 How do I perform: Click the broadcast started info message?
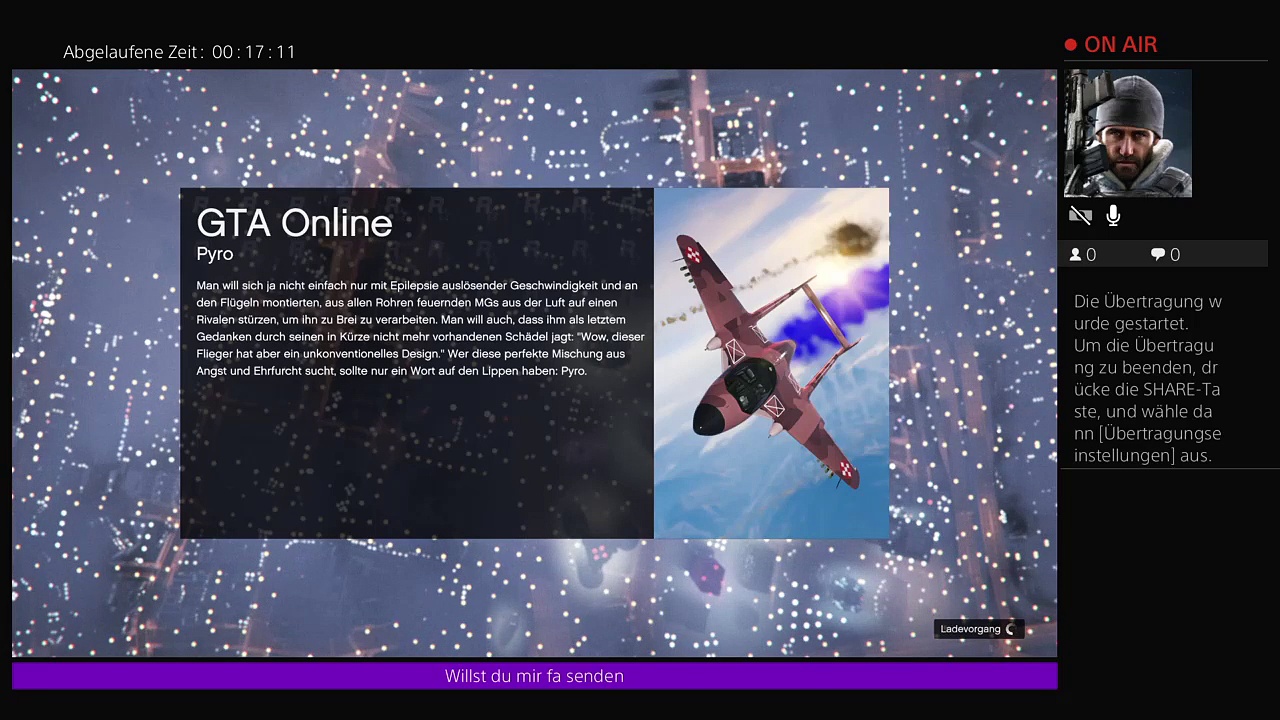coord(1147,378)
